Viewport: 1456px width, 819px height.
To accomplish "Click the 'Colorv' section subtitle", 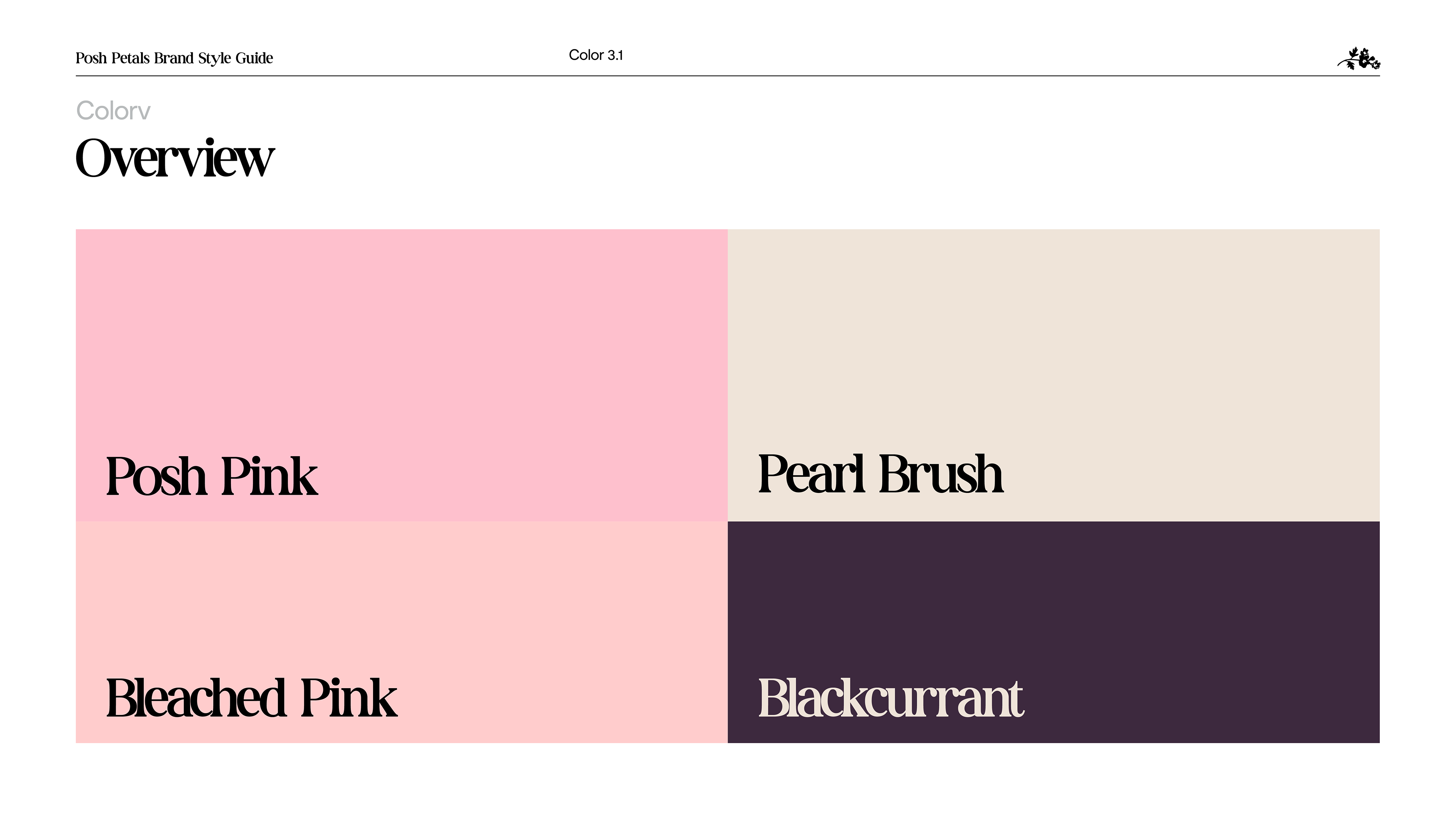I will pyautogui.click(x=113, y=110).
